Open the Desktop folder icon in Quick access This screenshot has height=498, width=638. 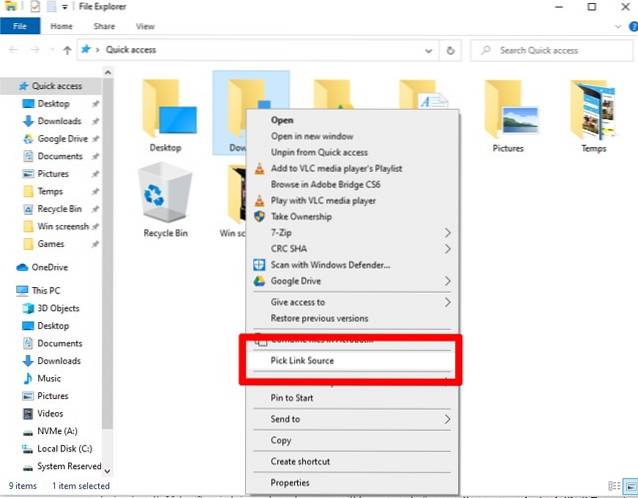tap(169, 109)
